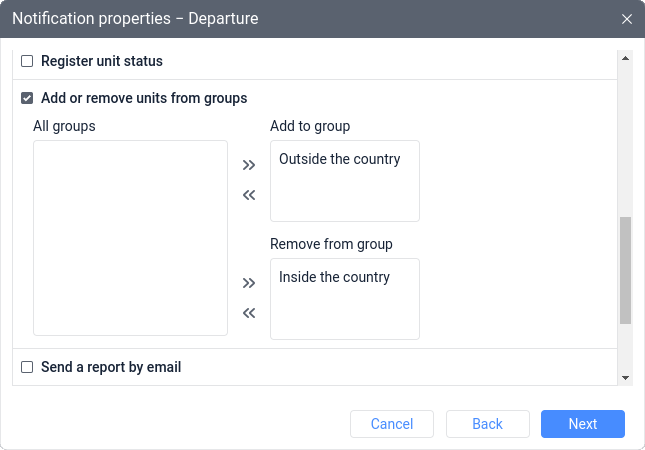This screenshot has width=645, height=450.
Task: Enable the Register unit status checkbox
Action: 27,61
